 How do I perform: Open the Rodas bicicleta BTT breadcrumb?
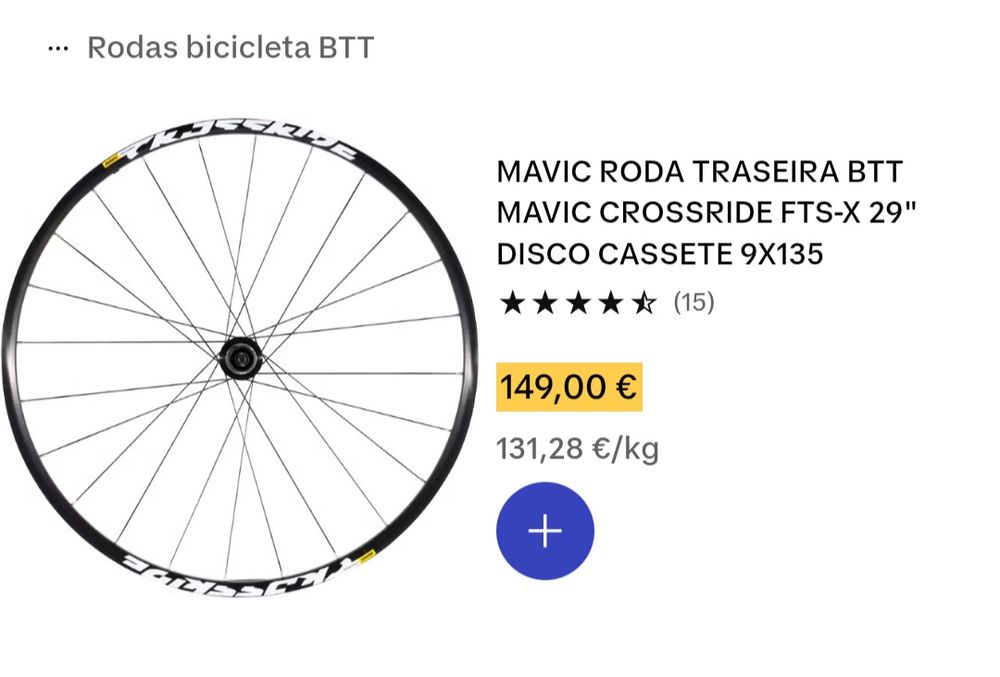230,47
